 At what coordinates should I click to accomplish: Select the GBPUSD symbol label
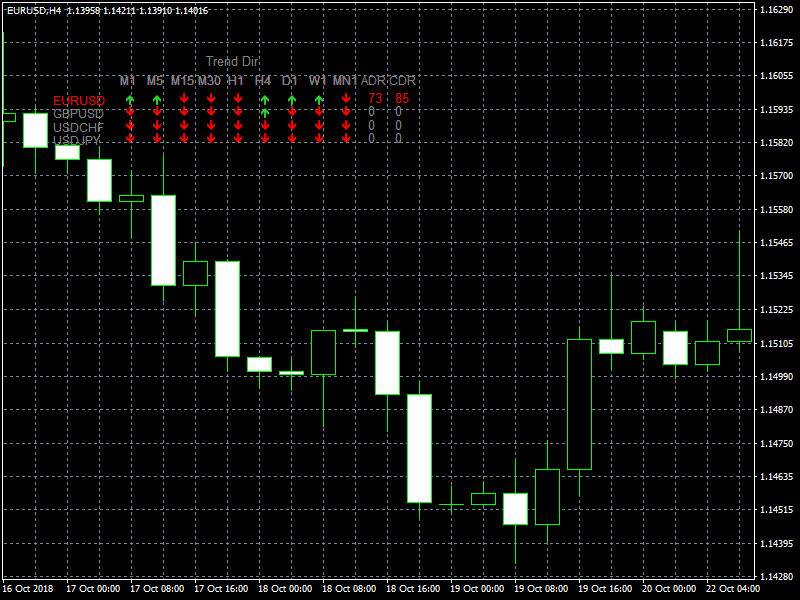pyautogui.click(x=78, y=114)
